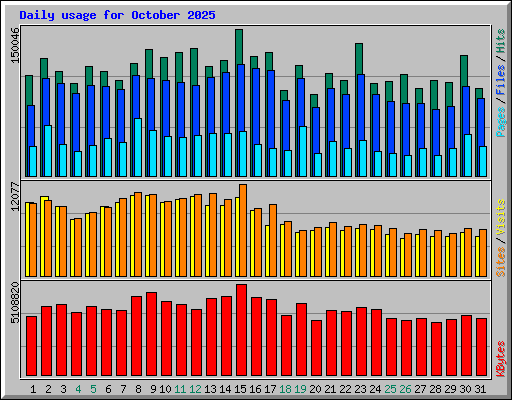This screenshot has height=400, width=512.
Task: Click the KBytes legend label
Action: 501,359
